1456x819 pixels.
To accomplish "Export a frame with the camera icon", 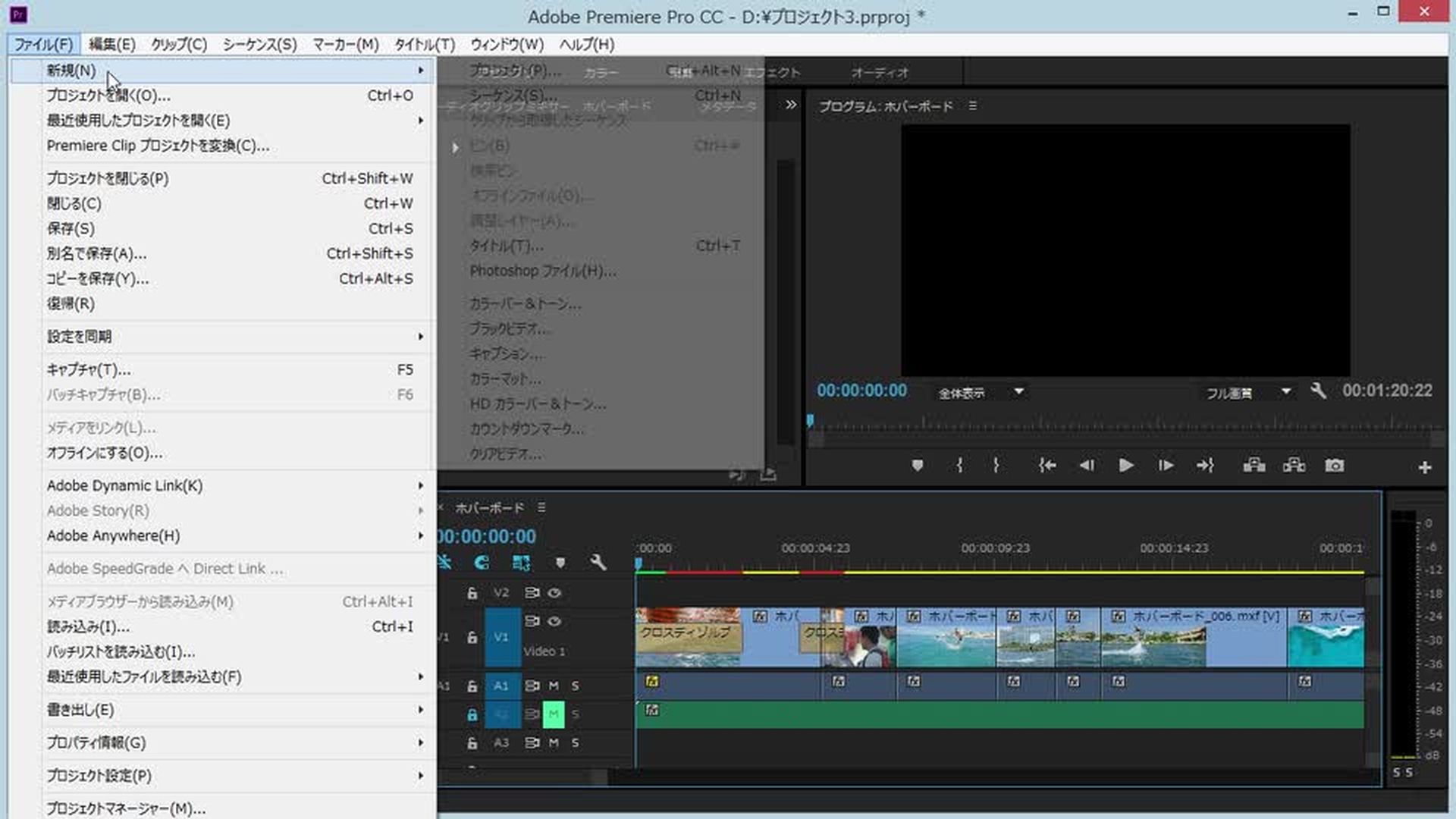I will [1335, 465].
